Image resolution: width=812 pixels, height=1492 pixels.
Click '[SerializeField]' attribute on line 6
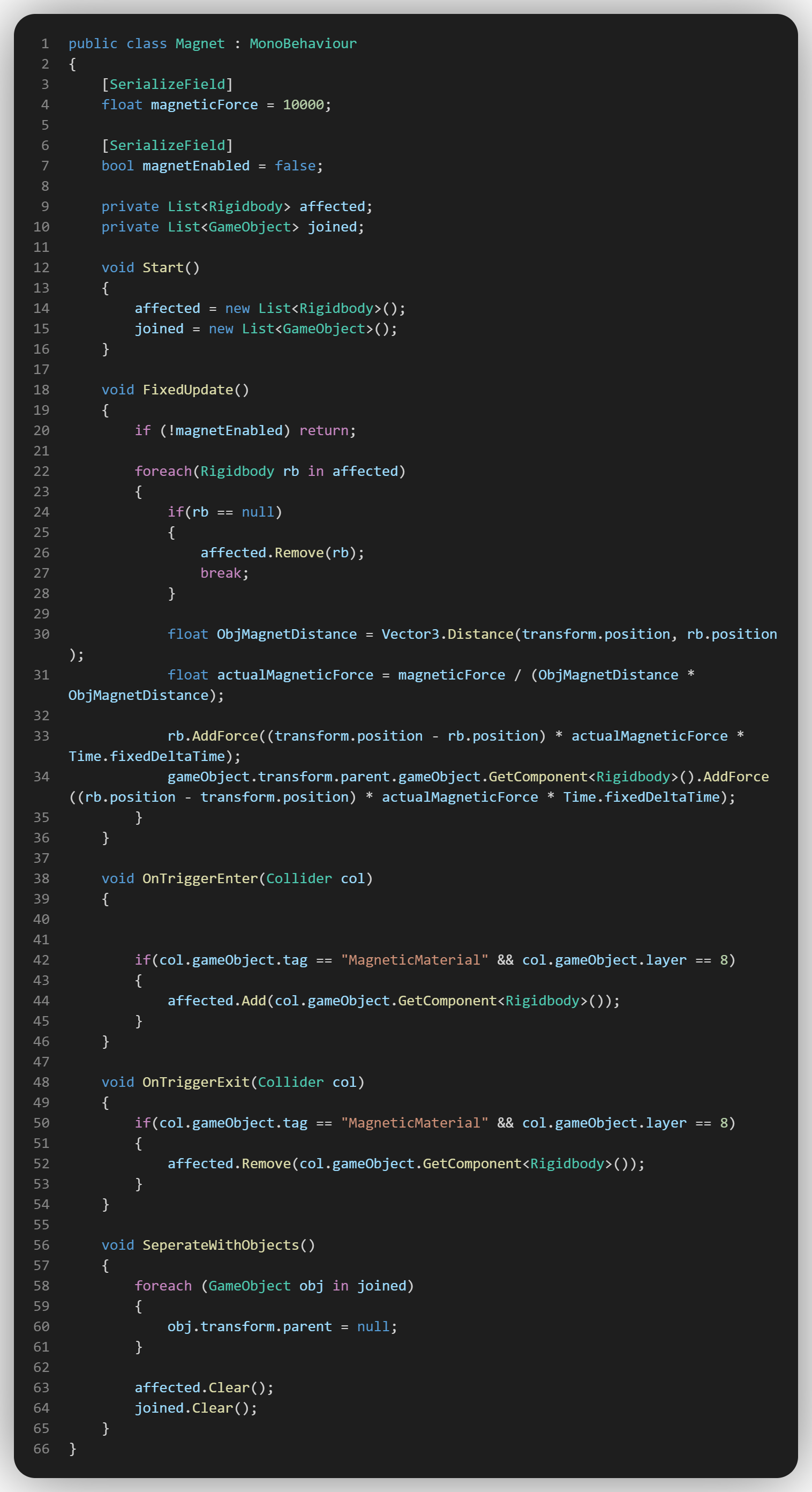pyautogui.click(x=167, y=145)
